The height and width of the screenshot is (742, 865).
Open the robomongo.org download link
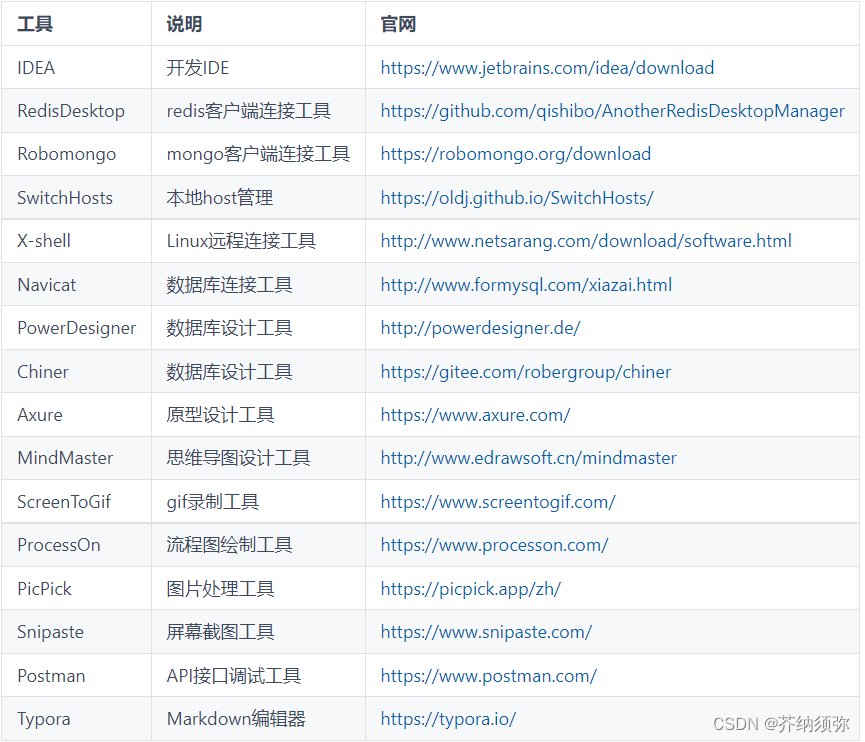[516, 154]
